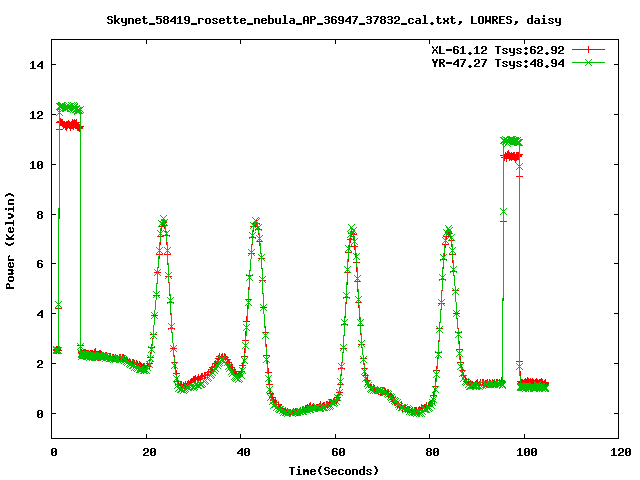
Task: Click x-axis tick label 40
Action: (x=244, y=452)
